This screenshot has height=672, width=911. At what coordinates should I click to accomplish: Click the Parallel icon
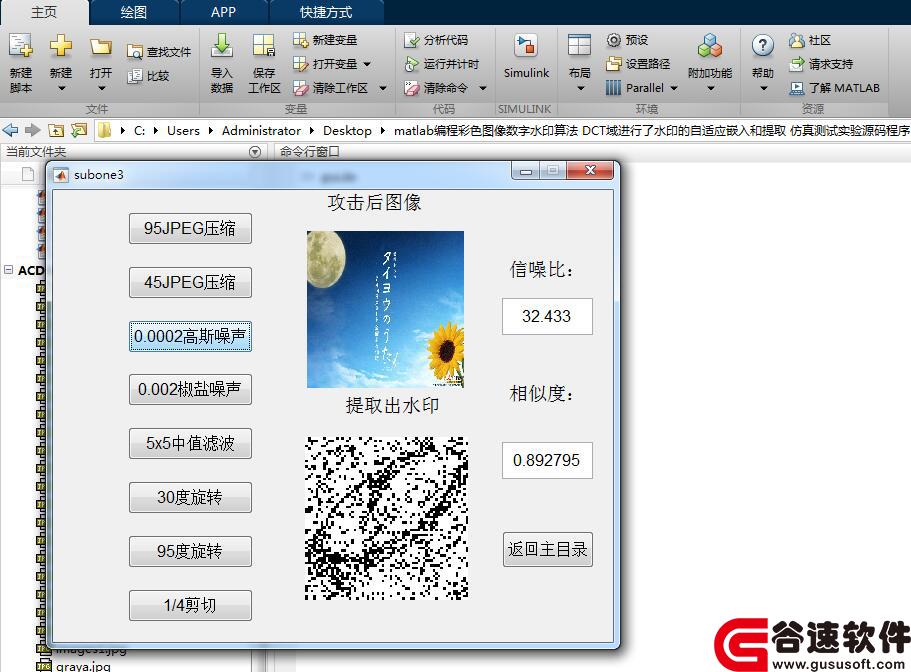[613, 88]
